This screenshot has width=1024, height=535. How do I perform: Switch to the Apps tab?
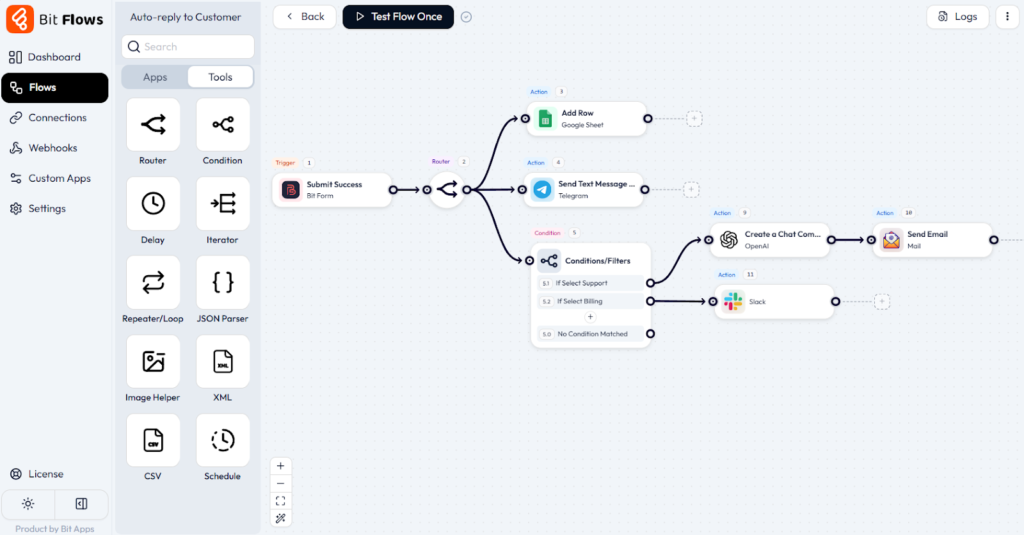(x=155, y=77)
